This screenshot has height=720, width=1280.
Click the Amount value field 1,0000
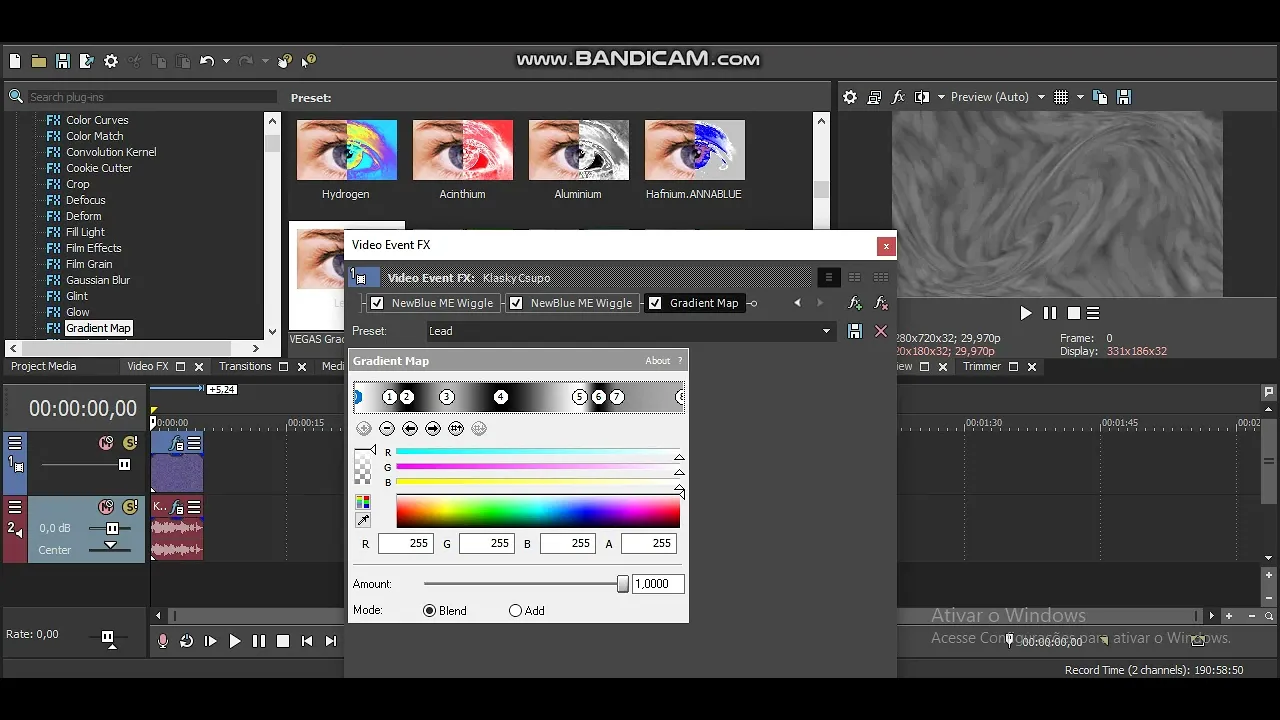pos(658,584)
